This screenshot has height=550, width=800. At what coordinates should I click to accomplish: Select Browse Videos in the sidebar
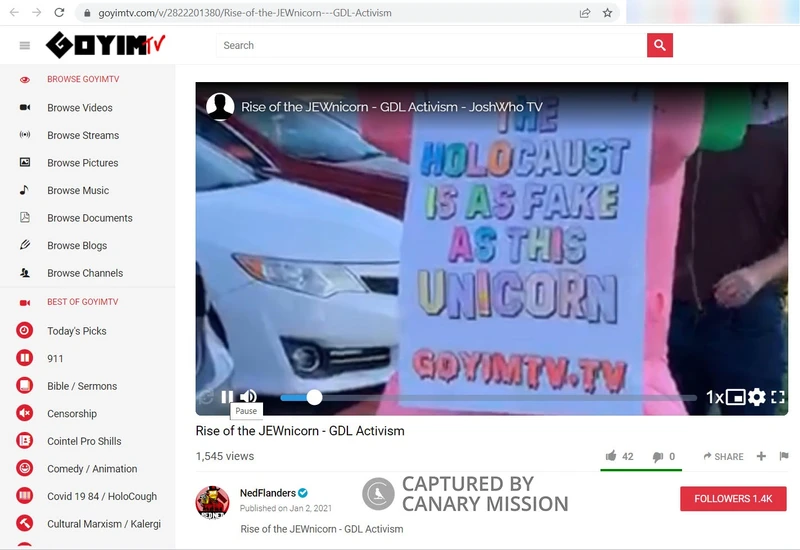(x=79, y=108)
